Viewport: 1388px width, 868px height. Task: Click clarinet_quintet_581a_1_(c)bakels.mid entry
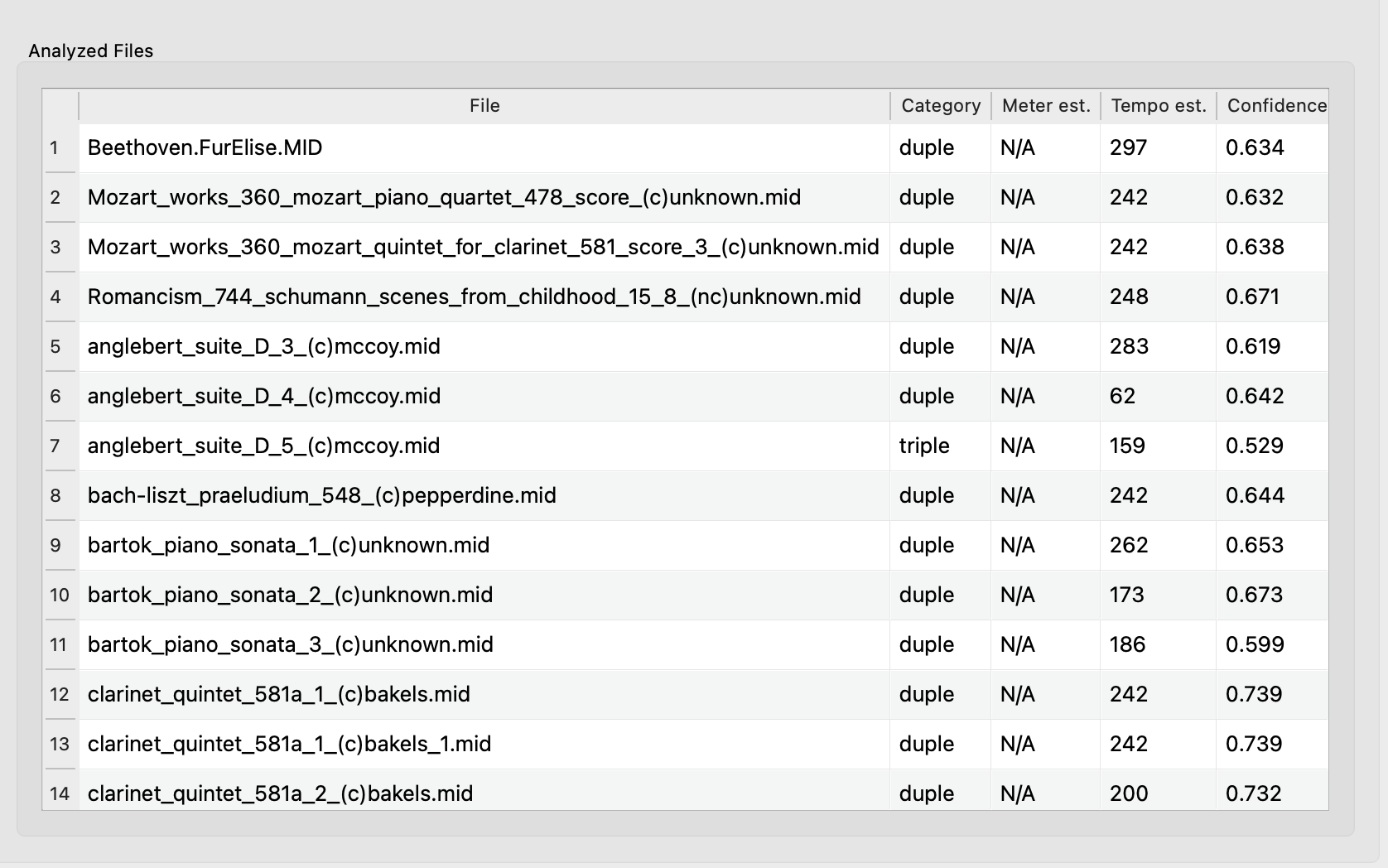[278, 695]
